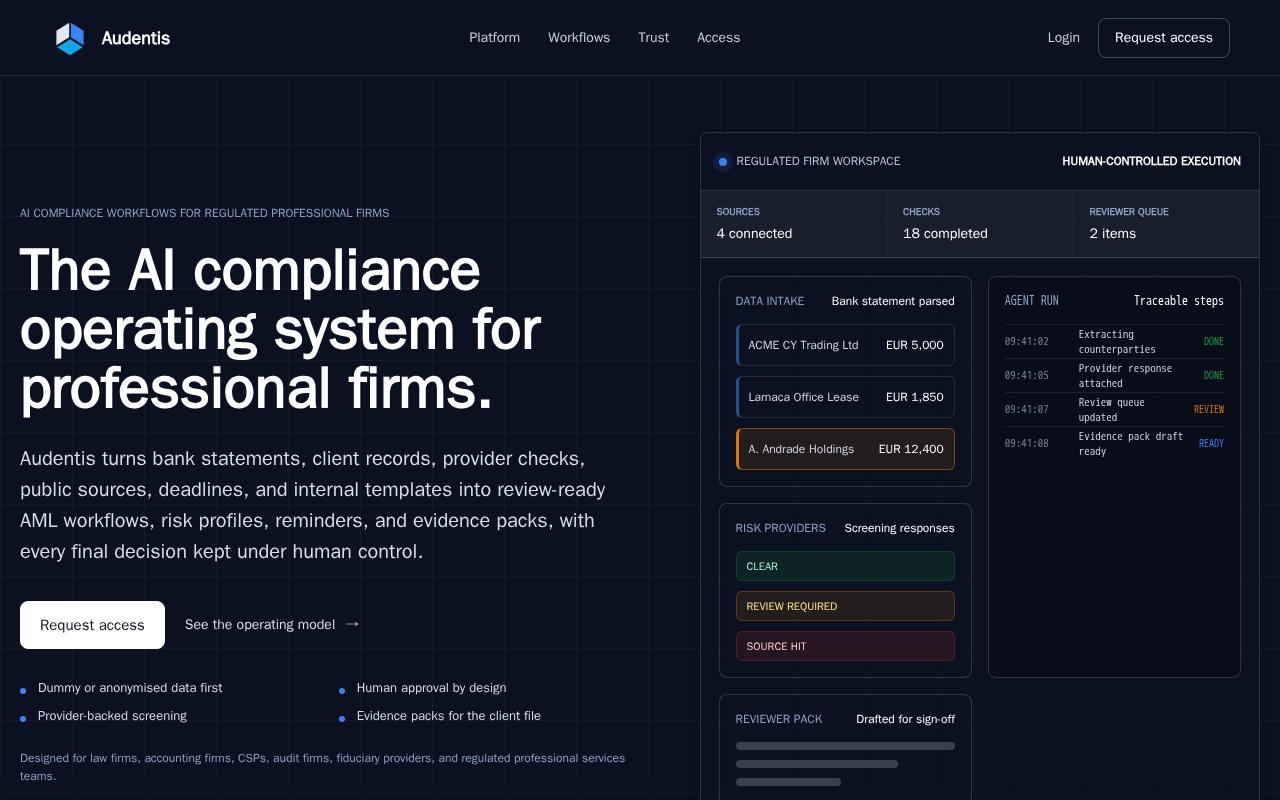
Task: Click the Screening responses label
Action: pyautogui.click(x=899, y=528)
